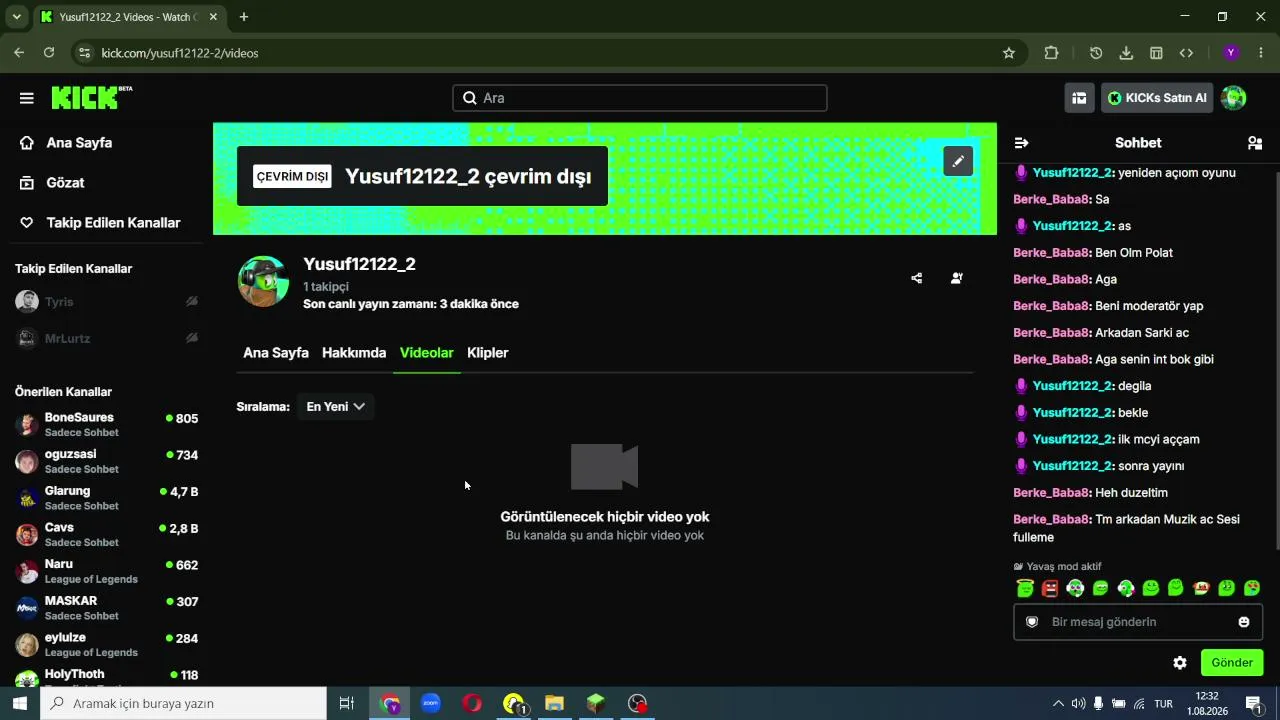Image resolution: width=1280 pixels, height=720 pixels.
Task: Open the Windows notification center
Action: pyautogui.click(x=1254, y=704)
